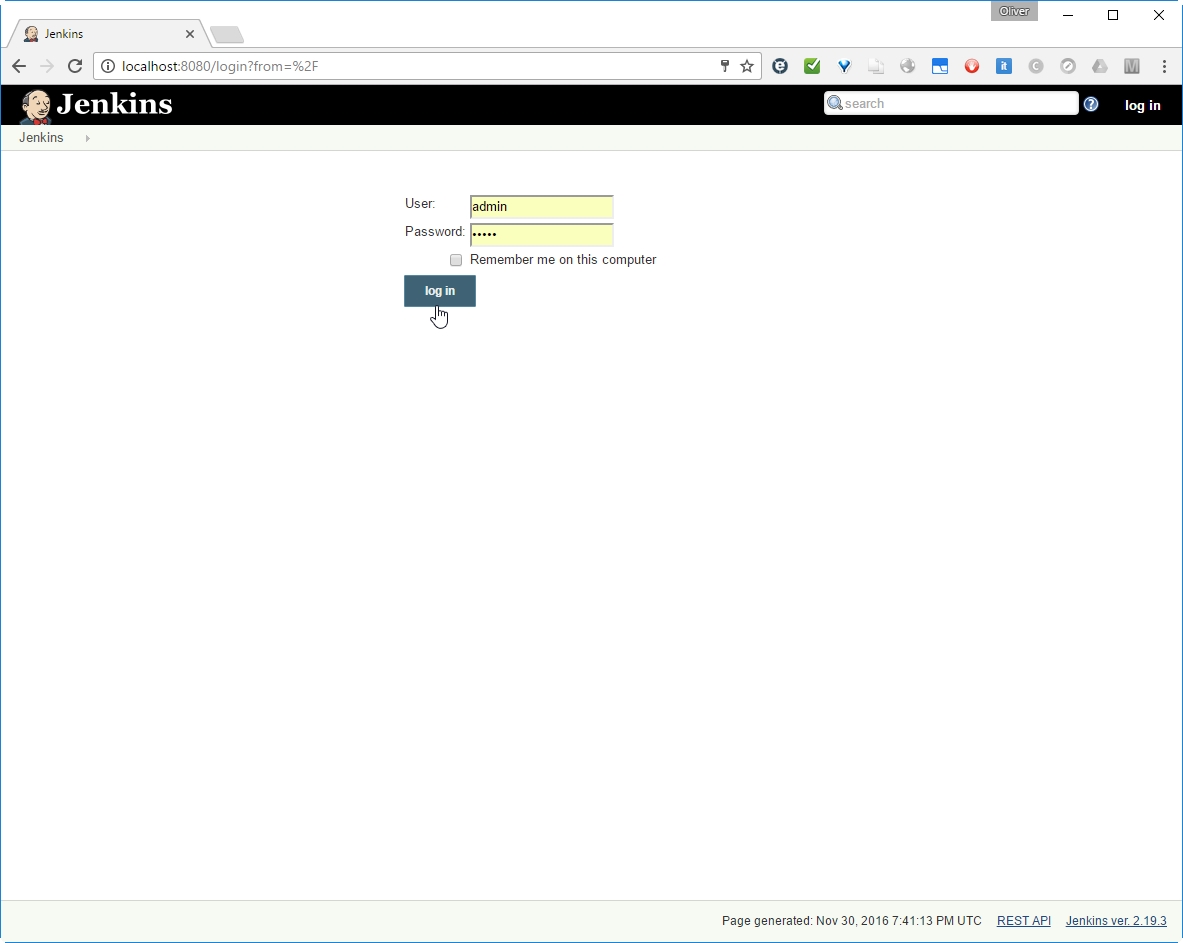
Task: Click the Oliver profile button
Action: (1014, 11)
